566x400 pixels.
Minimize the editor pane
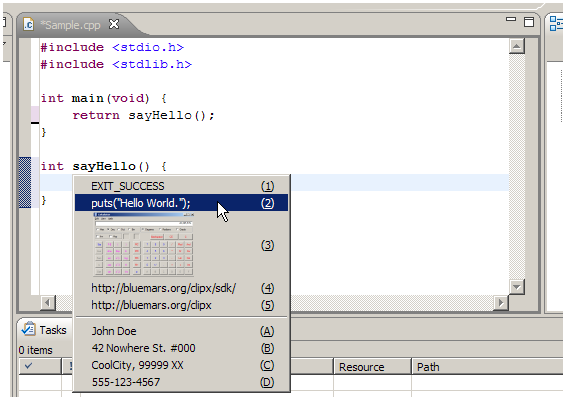[x=511, y=19]
